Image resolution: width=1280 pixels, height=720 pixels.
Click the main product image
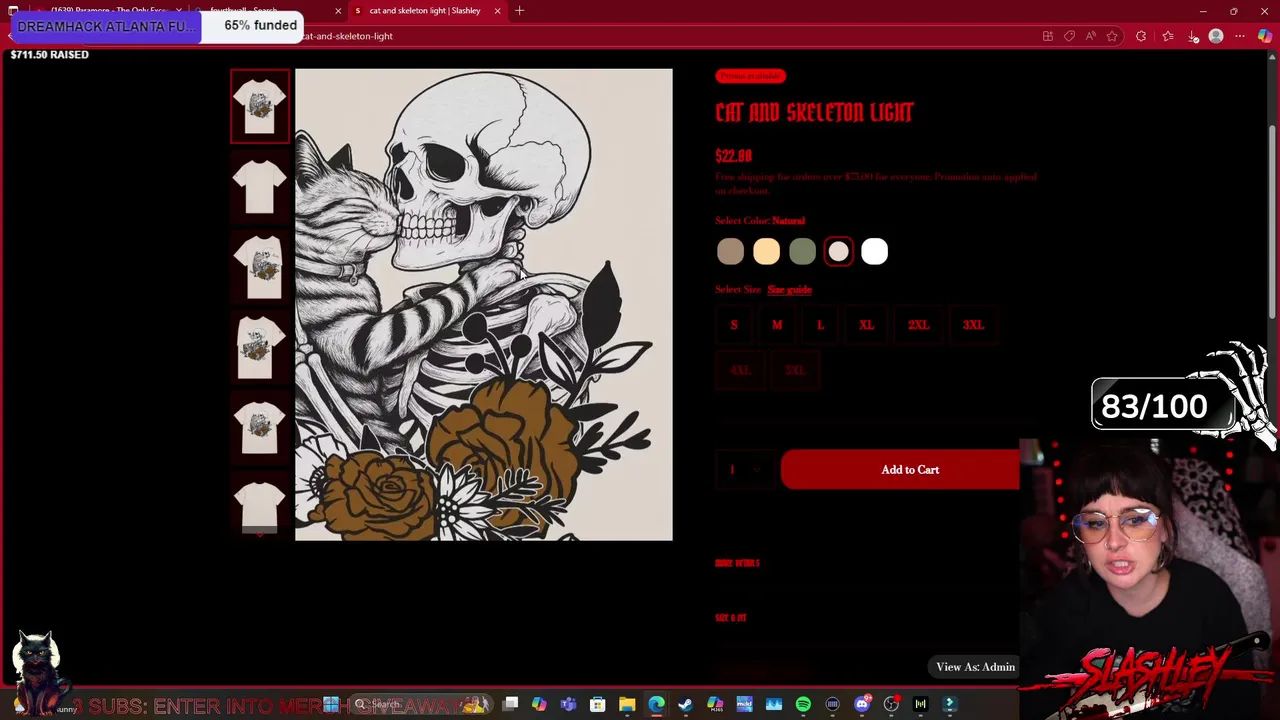coord(484,304)
